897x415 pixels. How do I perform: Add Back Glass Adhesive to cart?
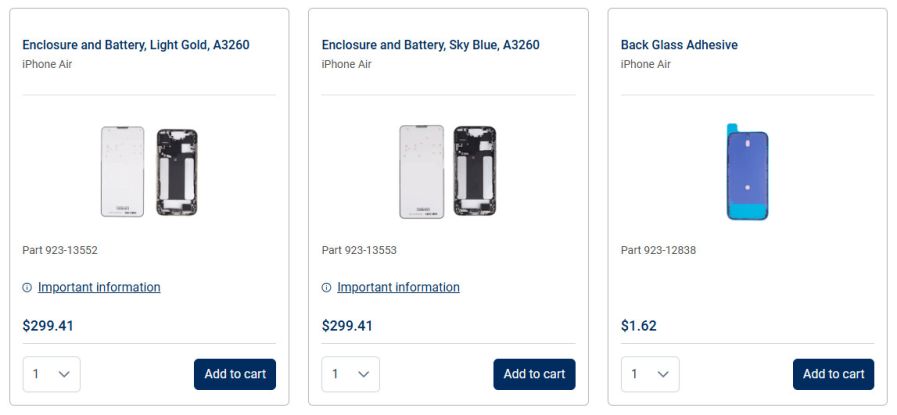(833, 374)
